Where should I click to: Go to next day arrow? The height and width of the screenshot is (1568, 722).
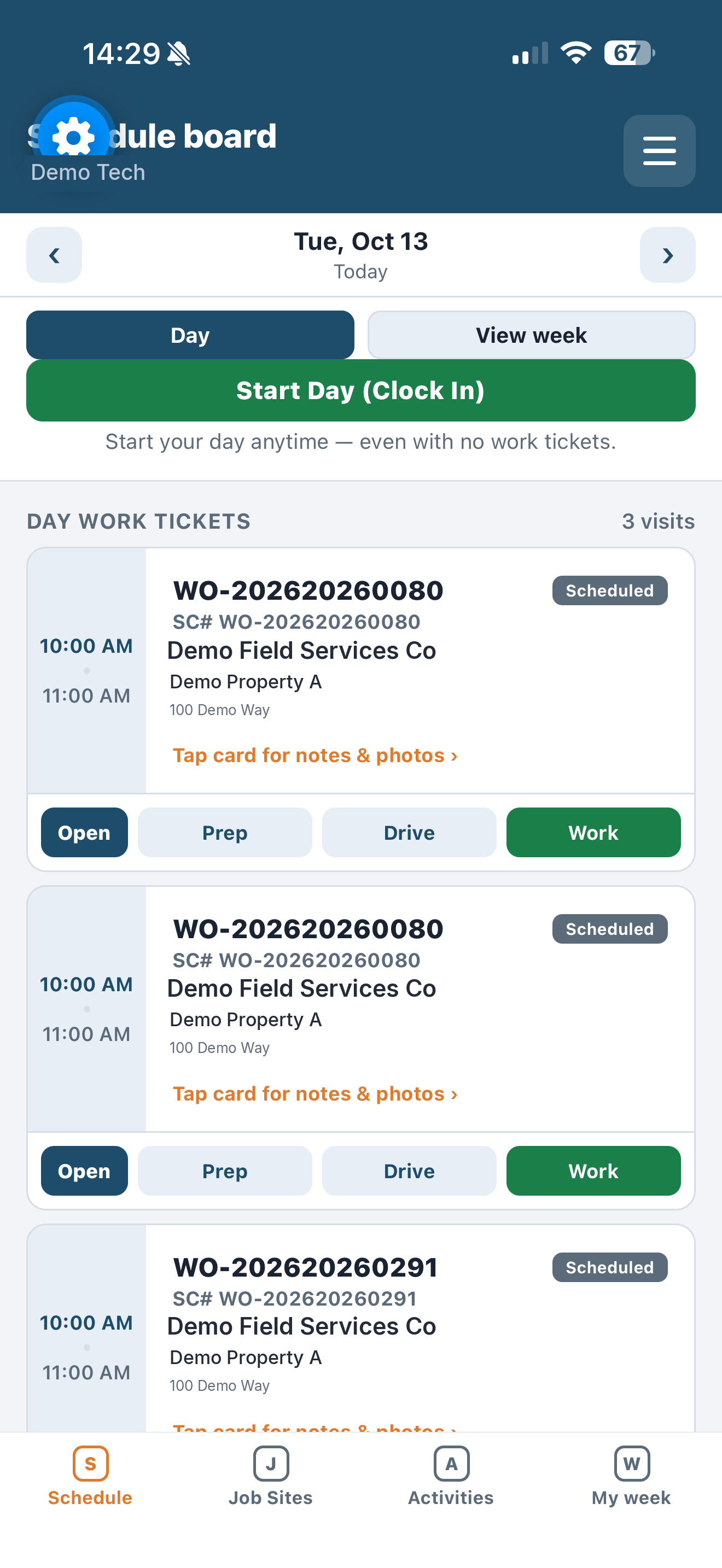[x=667, y=255]
